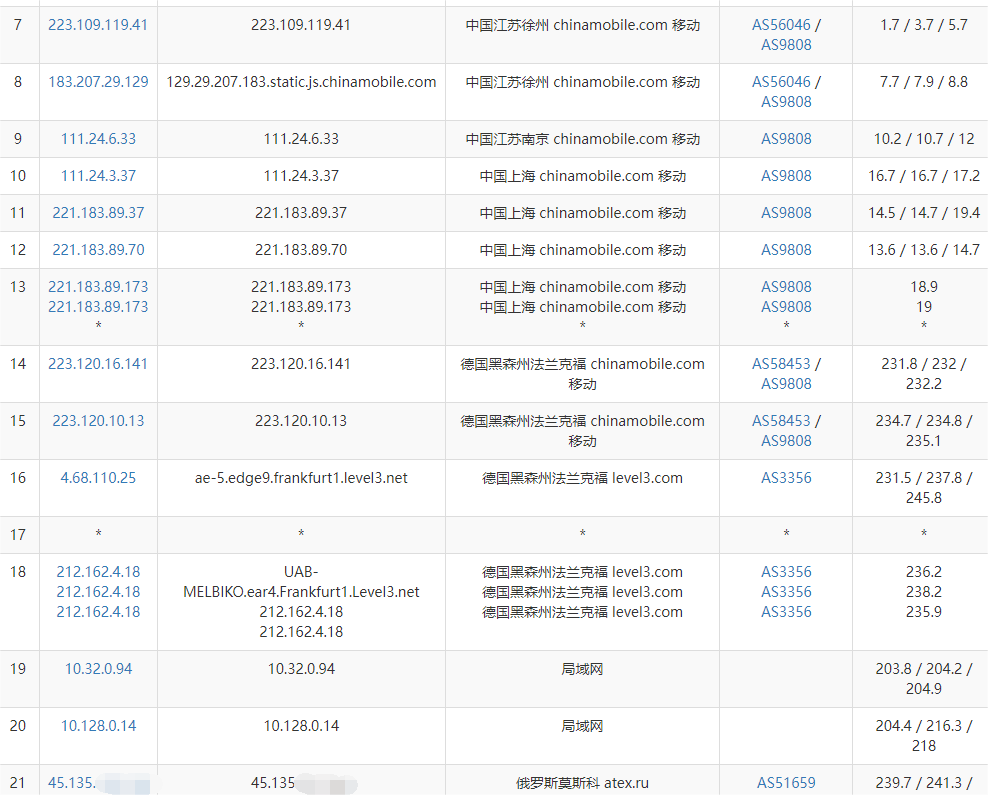Click AS56046 in hop 8 row
The width and height of the screenshot is (988, 795).
click(781, 82)
